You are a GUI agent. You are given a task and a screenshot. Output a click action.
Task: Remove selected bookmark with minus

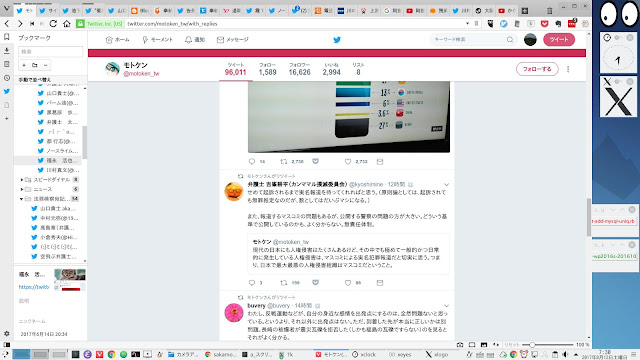click(45, 65)
